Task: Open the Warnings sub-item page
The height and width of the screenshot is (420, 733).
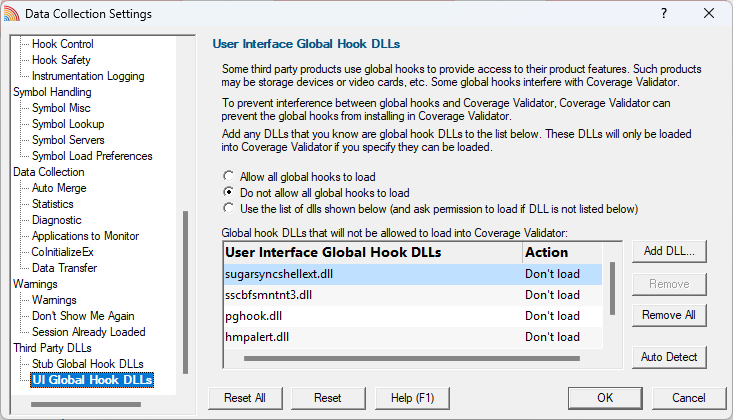Action: click(x=54, y=300)
